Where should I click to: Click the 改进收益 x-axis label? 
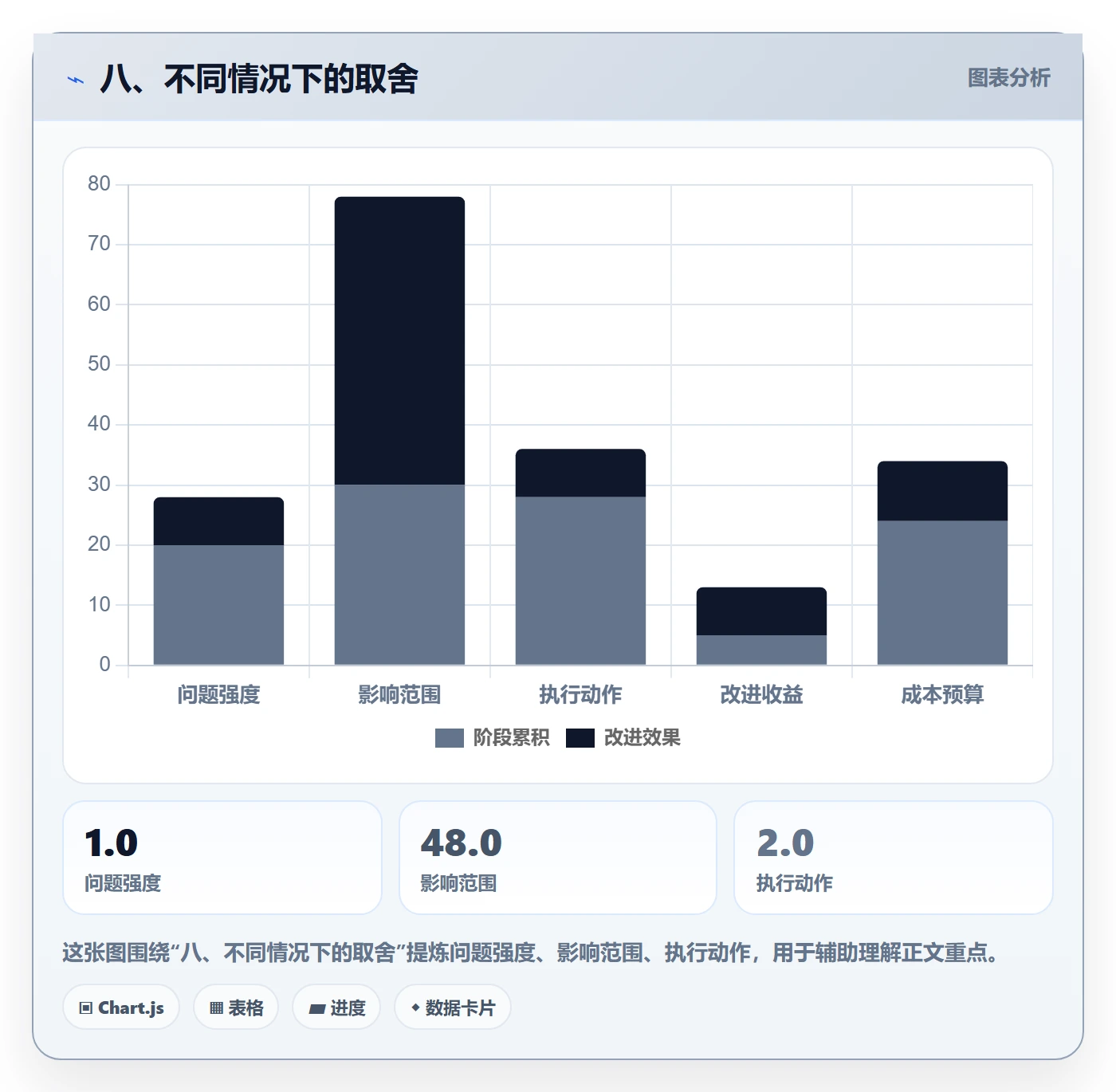pos(761,695)
